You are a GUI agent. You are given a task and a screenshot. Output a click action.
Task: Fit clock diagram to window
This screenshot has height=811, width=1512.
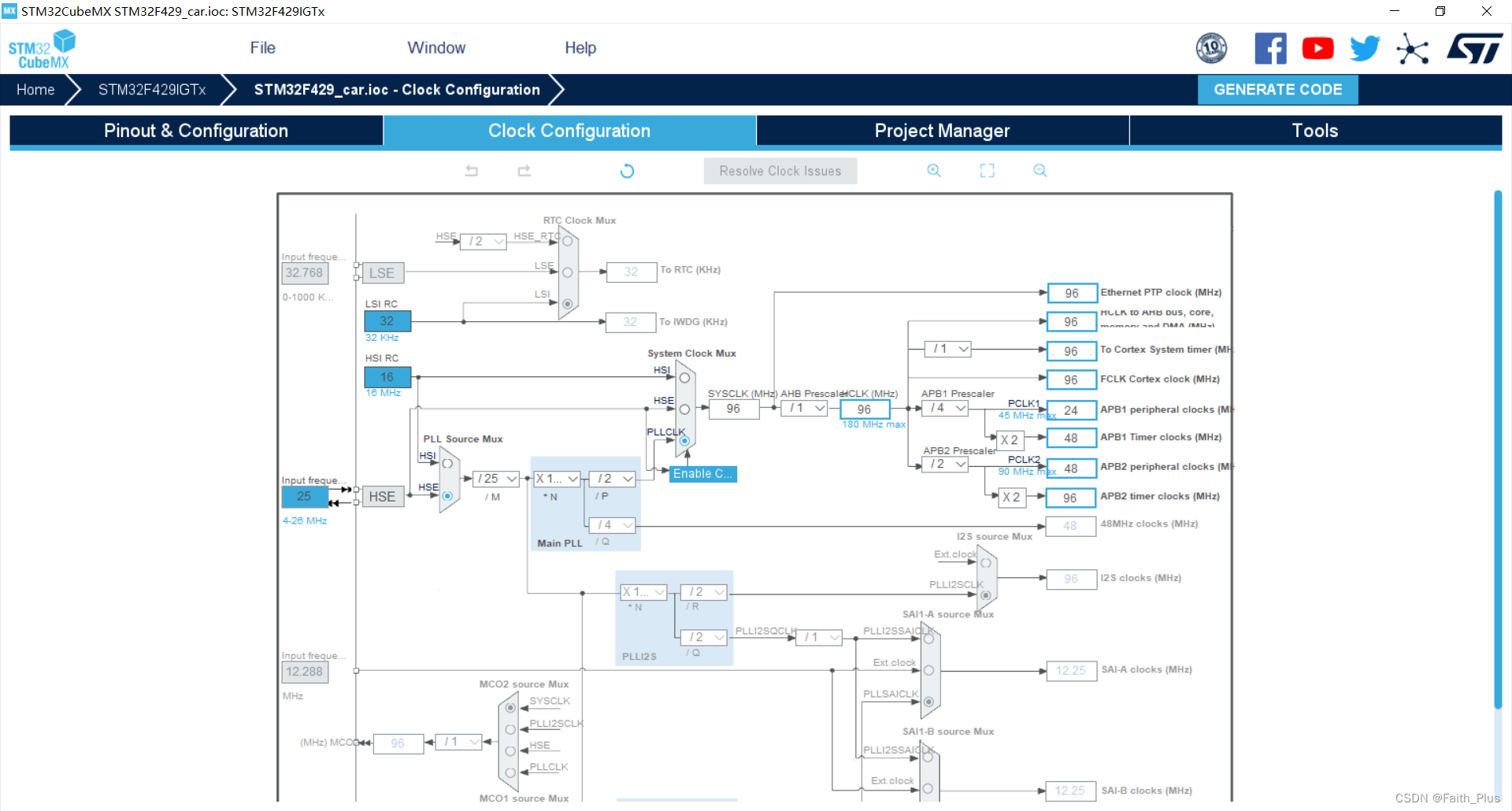coord(987,171)
